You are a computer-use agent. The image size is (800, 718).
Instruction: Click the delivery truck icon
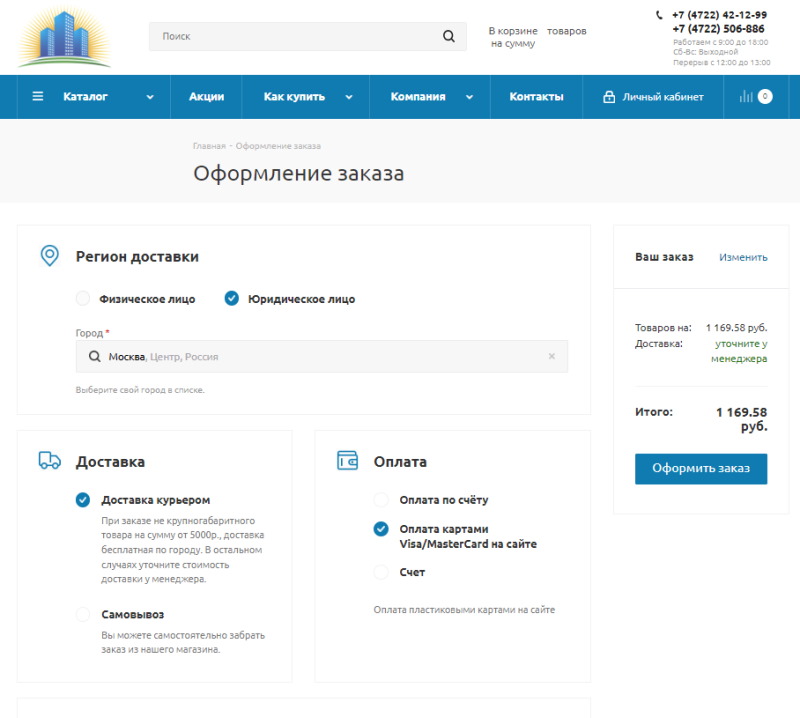(49, 461)
